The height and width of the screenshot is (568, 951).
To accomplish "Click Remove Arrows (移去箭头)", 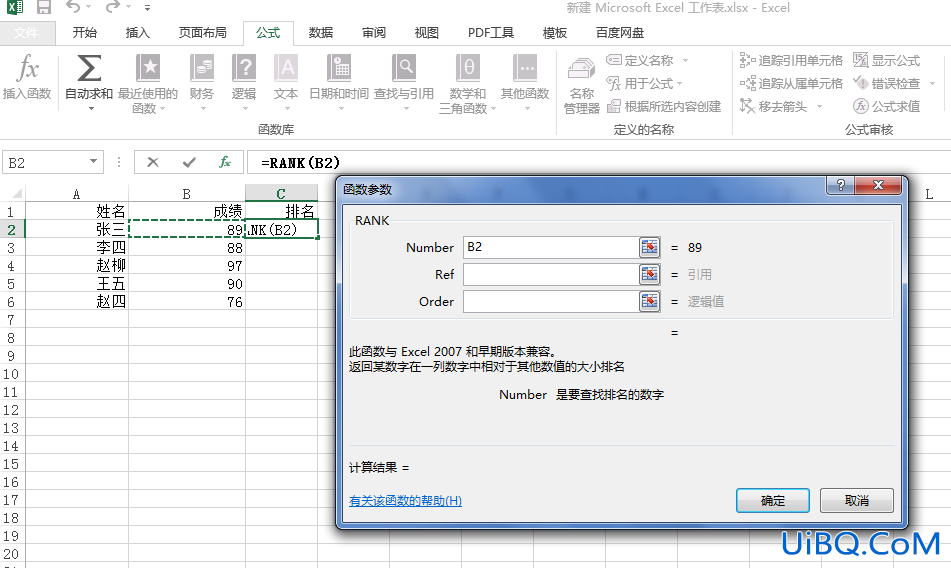I will coord(773,106).
